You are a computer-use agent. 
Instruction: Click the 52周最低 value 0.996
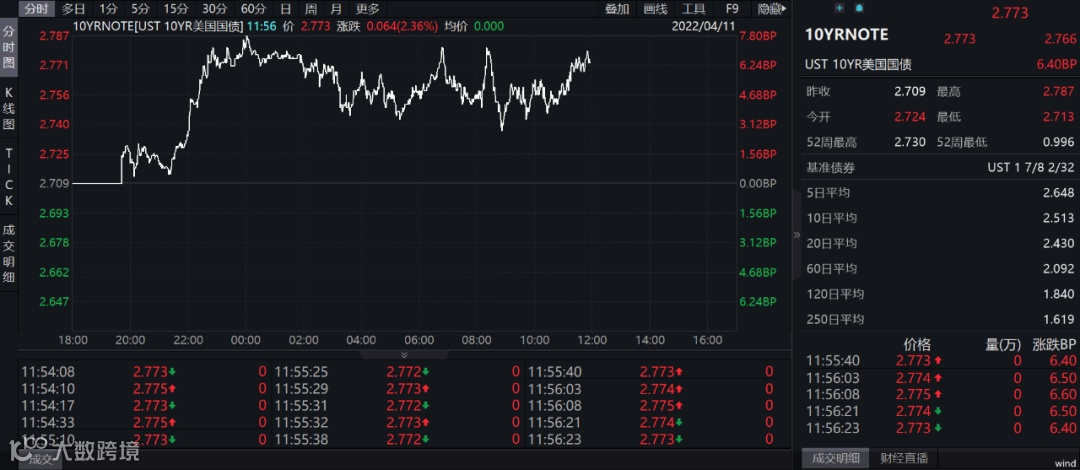pos(1059,142)
